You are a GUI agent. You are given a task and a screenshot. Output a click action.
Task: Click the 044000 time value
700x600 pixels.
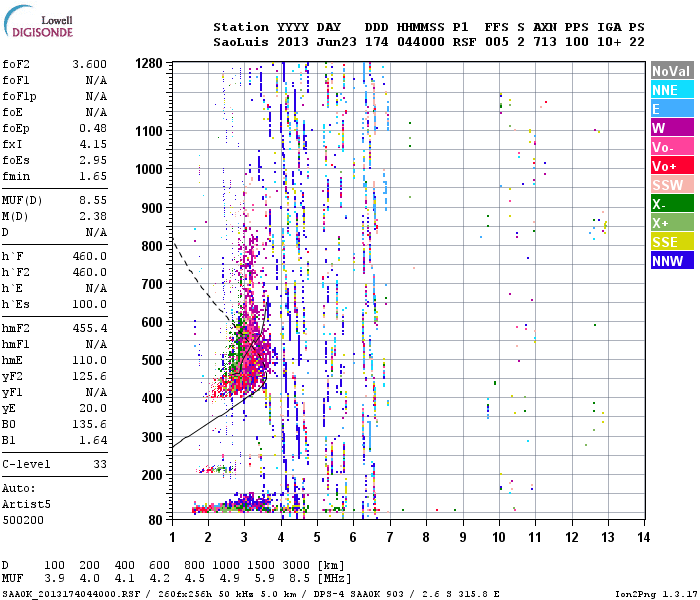[x=421, y=42]
